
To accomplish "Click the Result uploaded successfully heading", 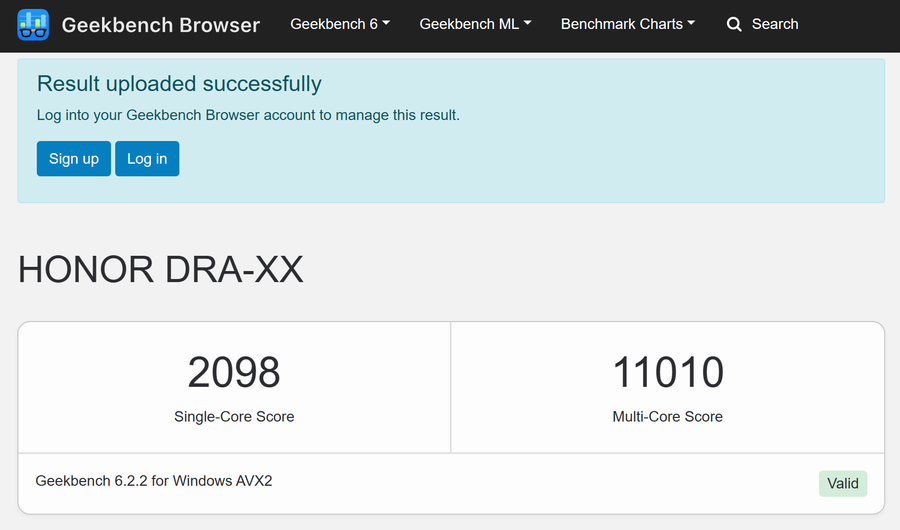I will (179, 84).
